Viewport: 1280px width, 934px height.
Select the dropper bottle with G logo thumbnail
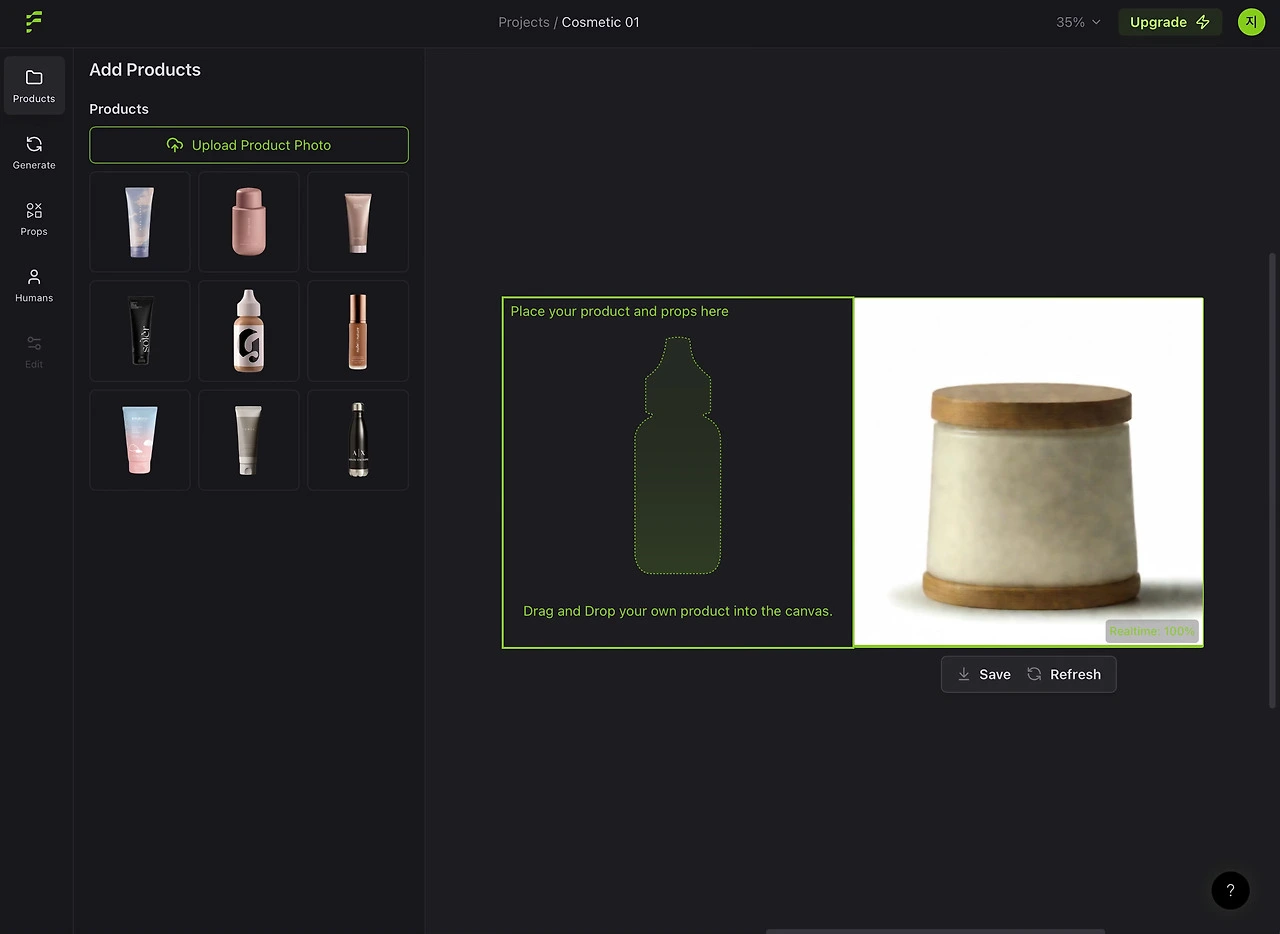[x=249, y=331]
